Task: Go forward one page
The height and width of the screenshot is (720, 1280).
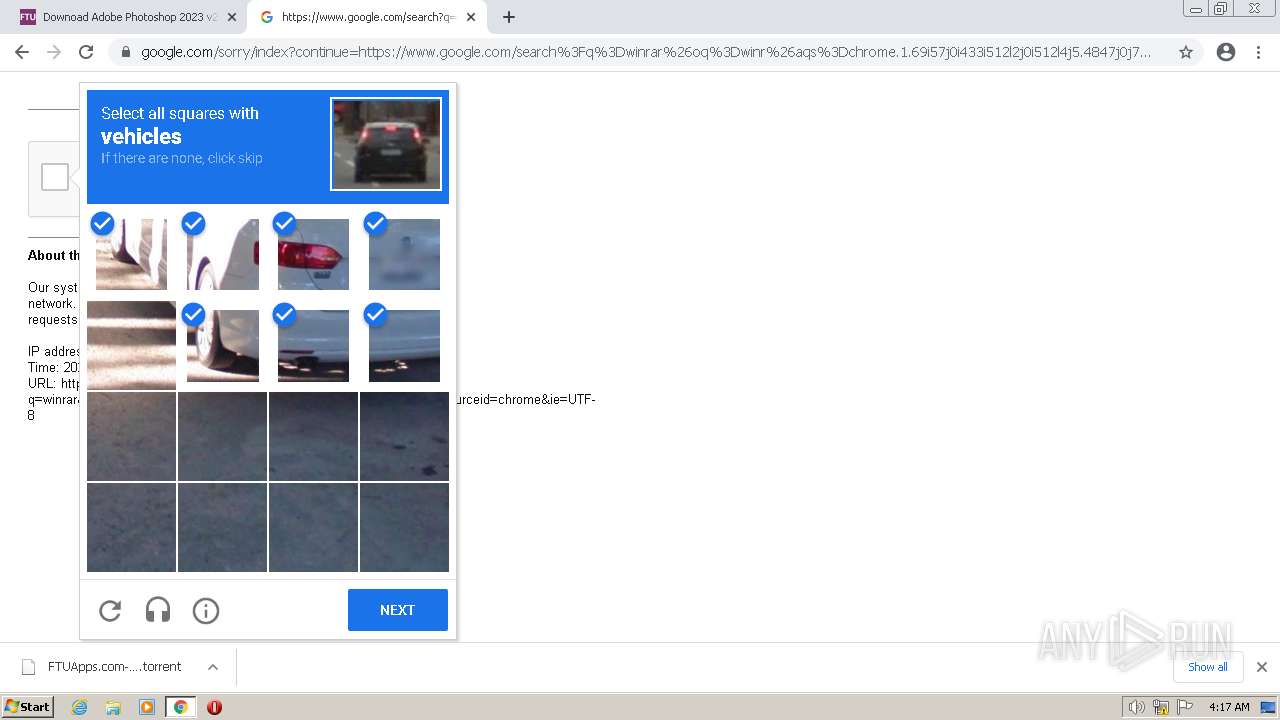Action: click(54, 52)
